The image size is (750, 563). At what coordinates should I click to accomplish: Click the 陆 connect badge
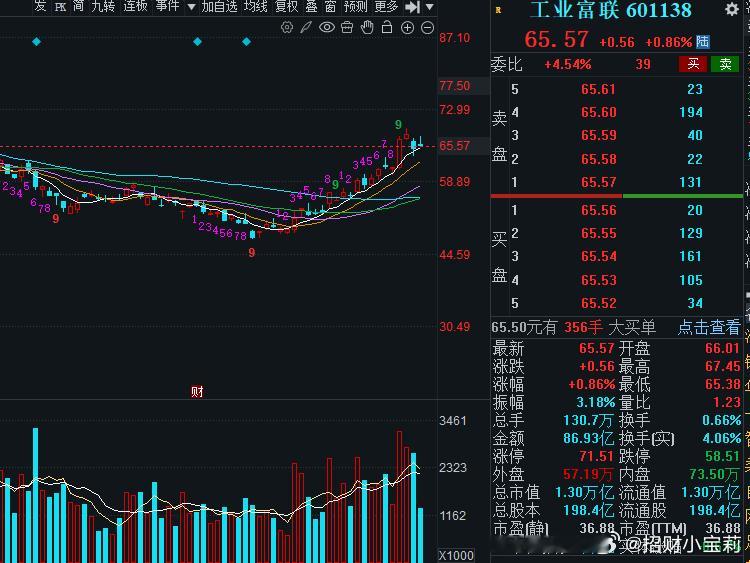(702, 42)
